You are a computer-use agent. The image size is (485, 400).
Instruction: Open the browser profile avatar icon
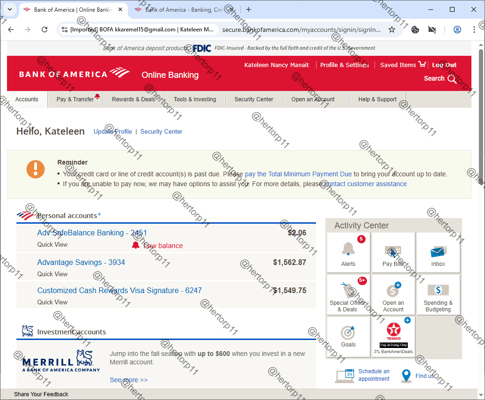[457, 30]
